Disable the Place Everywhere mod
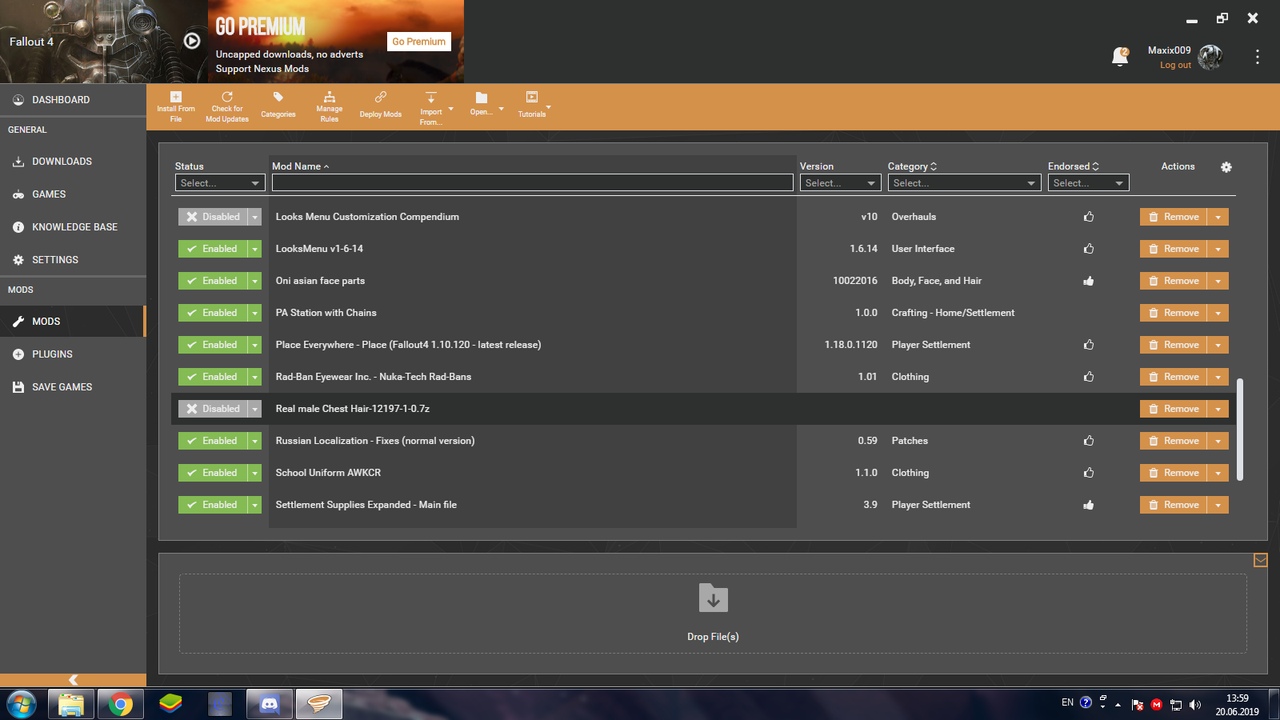This screenshot has width=1280, height=720. (212, 345)
